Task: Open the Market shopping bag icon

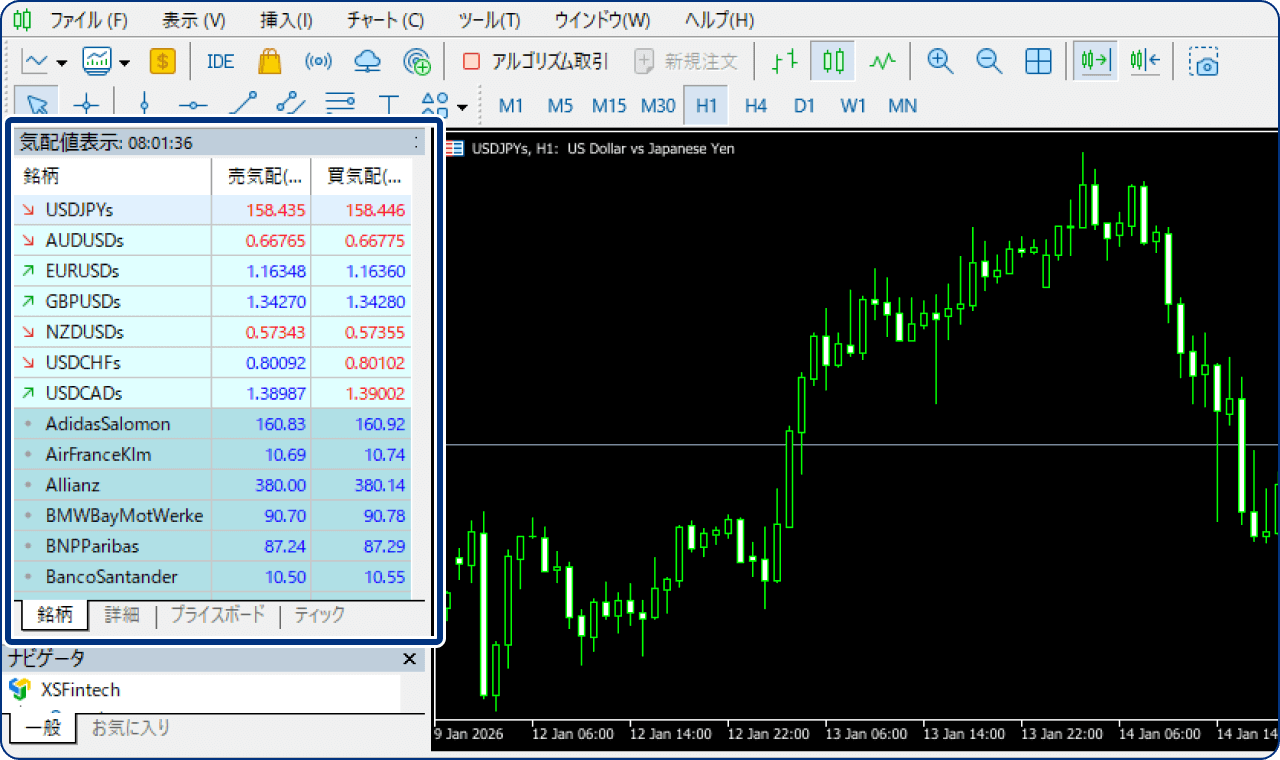Action: [269, 61]
